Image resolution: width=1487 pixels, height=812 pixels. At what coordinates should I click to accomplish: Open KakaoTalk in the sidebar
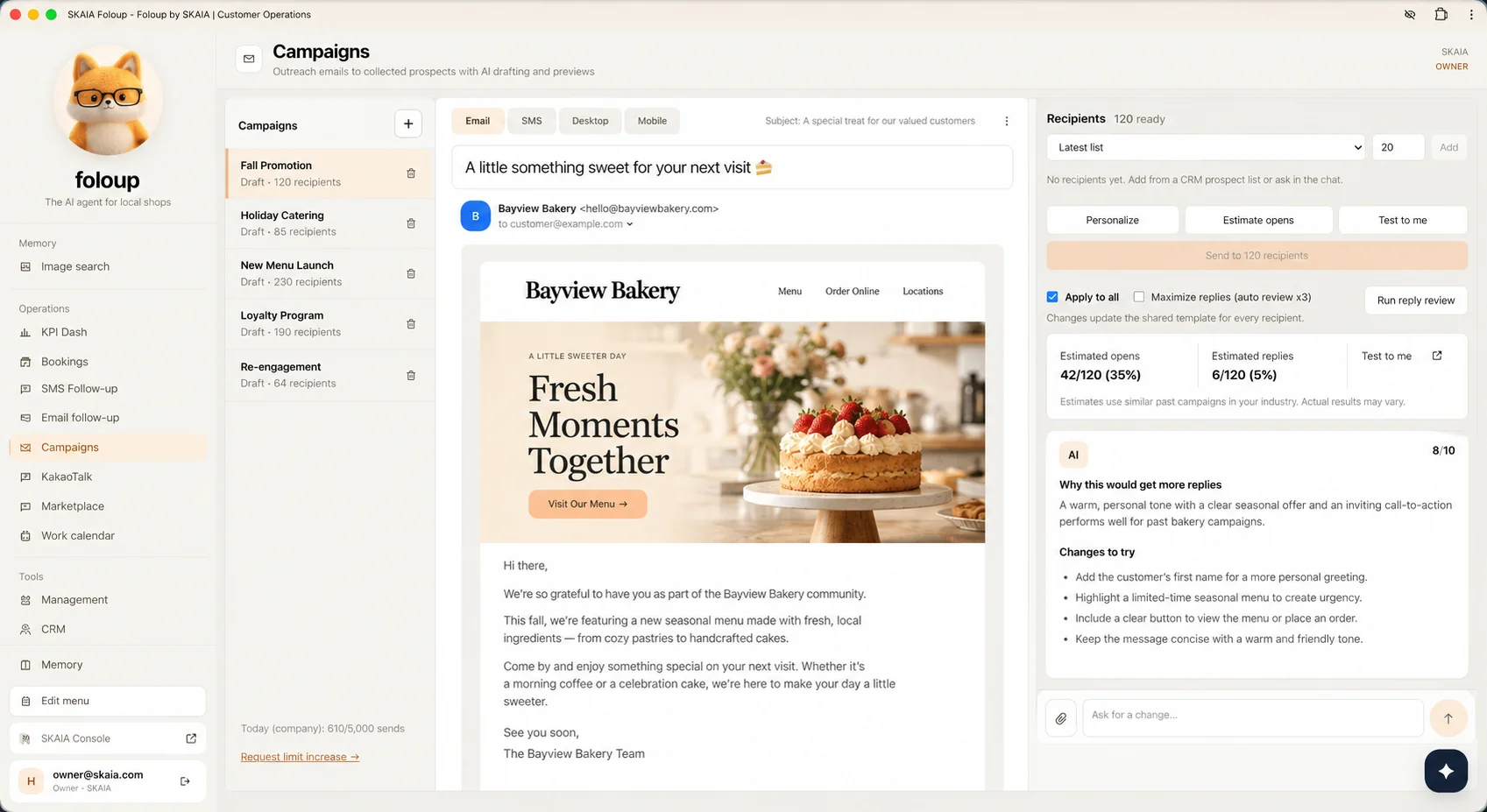click(x=108, y=477)
